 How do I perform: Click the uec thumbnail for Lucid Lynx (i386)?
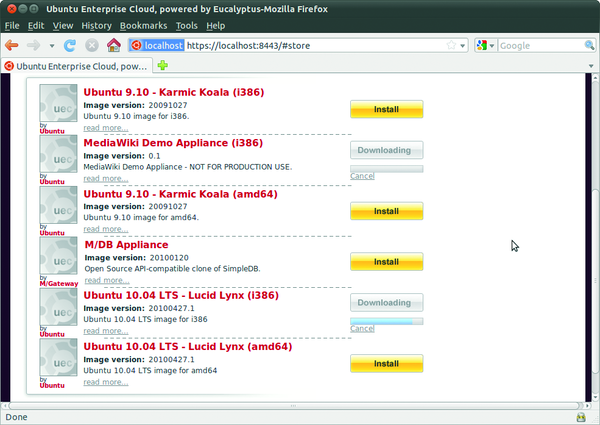click(59, 307)
